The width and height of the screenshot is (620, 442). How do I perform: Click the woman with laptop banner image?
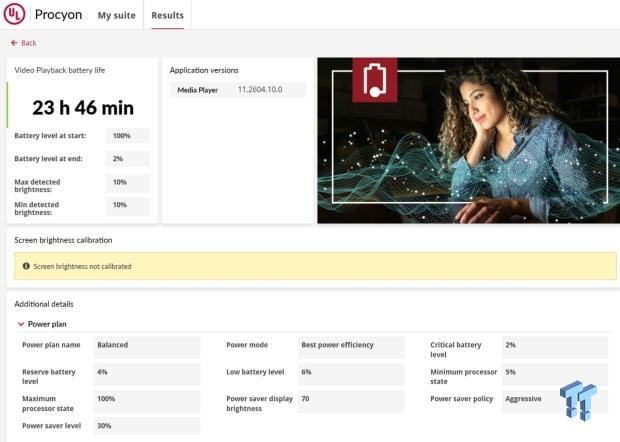pyautogui.click(x=469, y=140)
